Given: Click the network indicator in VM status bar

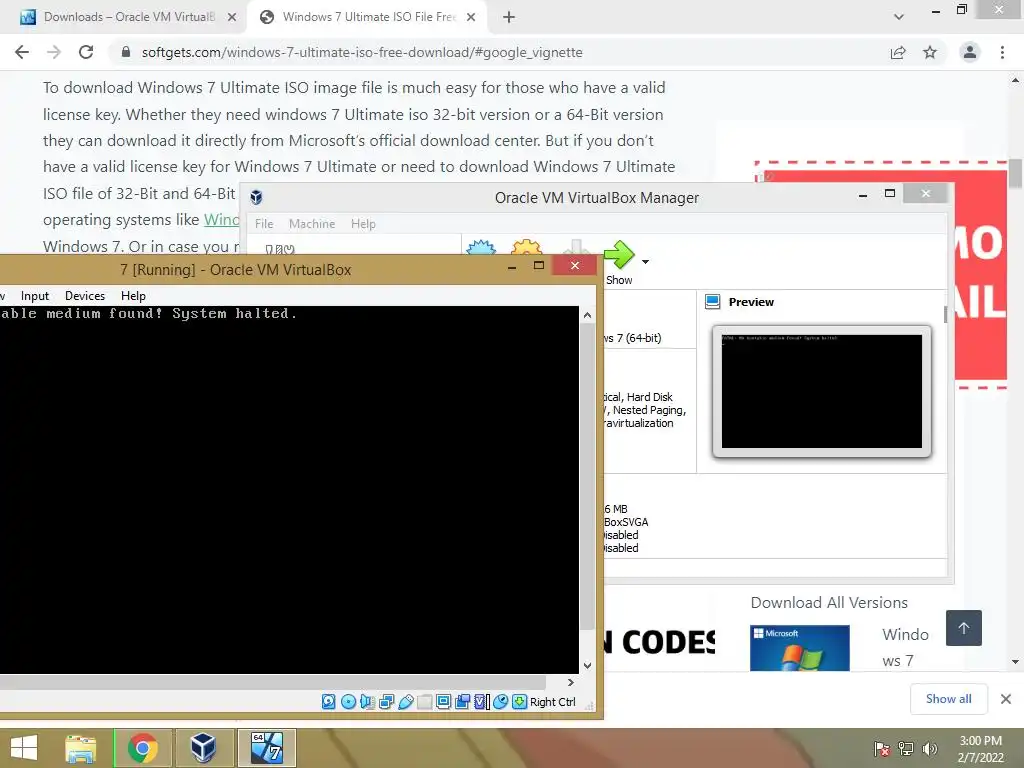Looking at the screenshot, I should (x=386, y=701).
